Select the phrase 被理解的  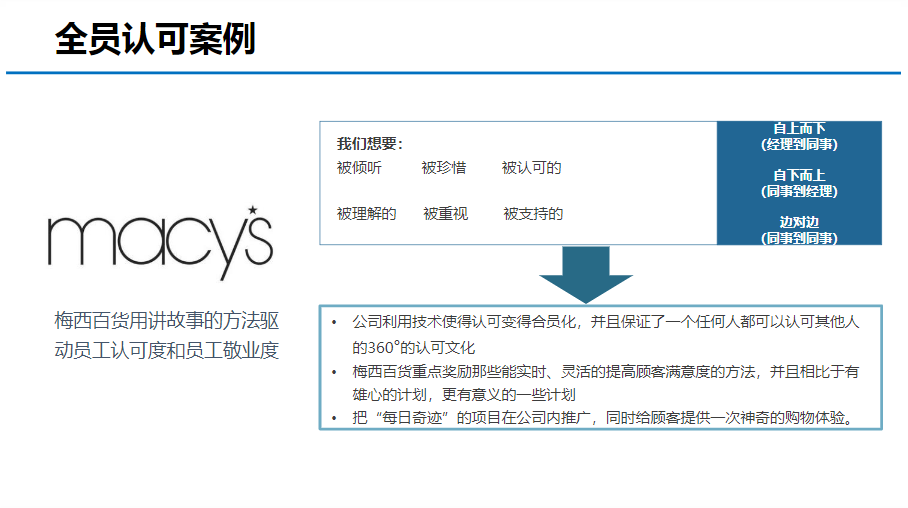click(367, 214)
